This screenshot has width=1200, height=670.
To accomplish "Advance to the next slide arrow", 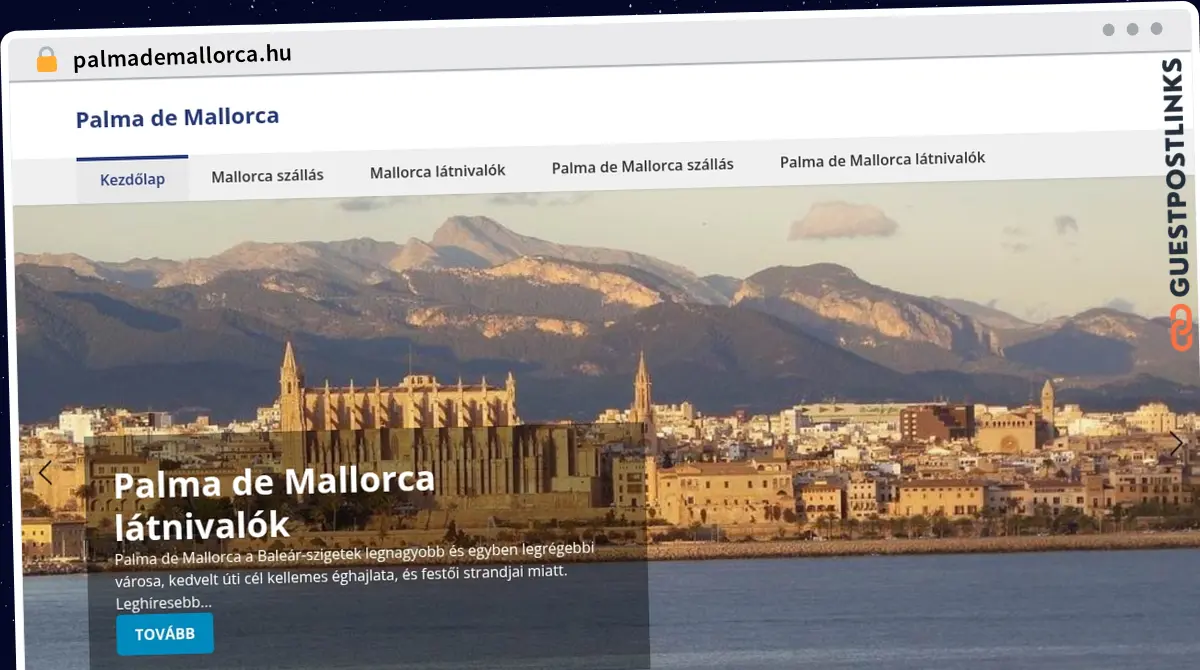I will (x=1175, y=444).
